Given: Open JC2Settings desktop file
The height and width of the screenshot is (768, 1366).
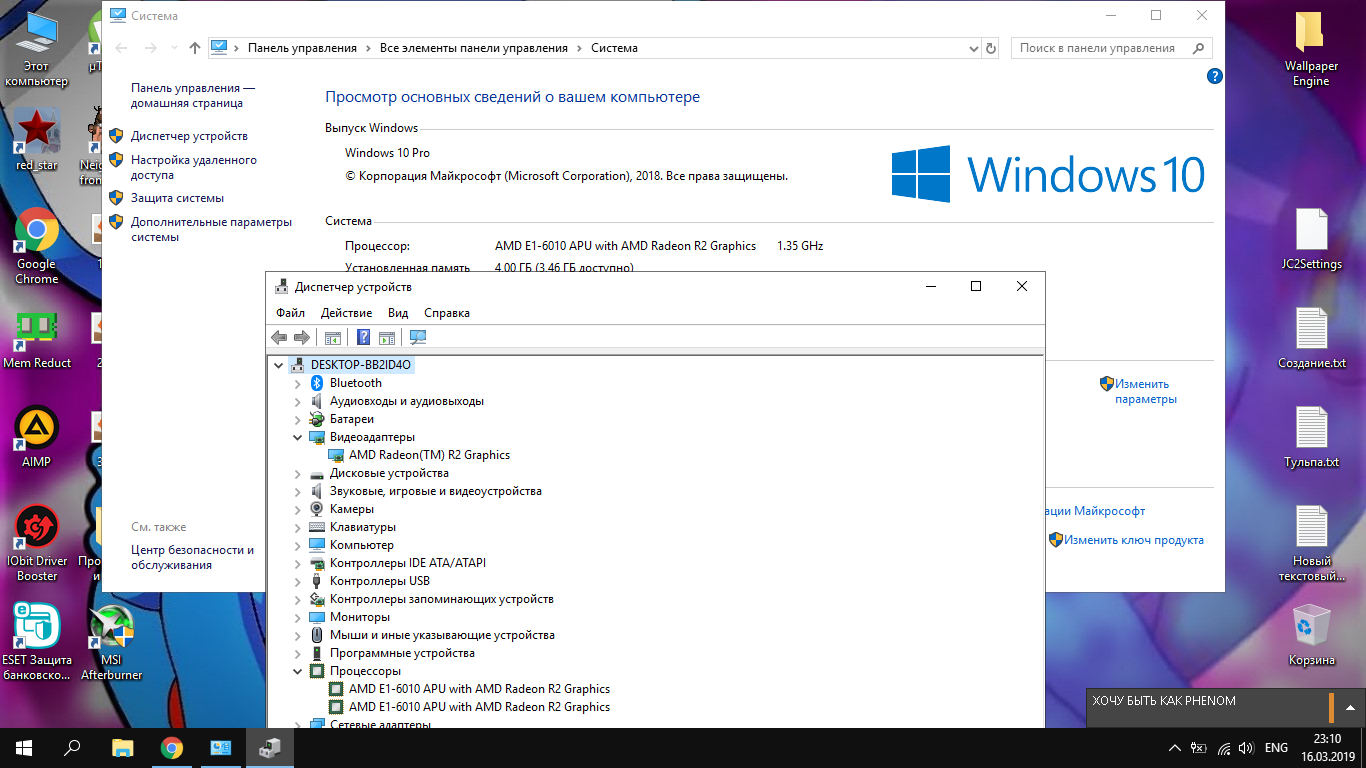Looking at the screenshot, I should (1311, 240).
